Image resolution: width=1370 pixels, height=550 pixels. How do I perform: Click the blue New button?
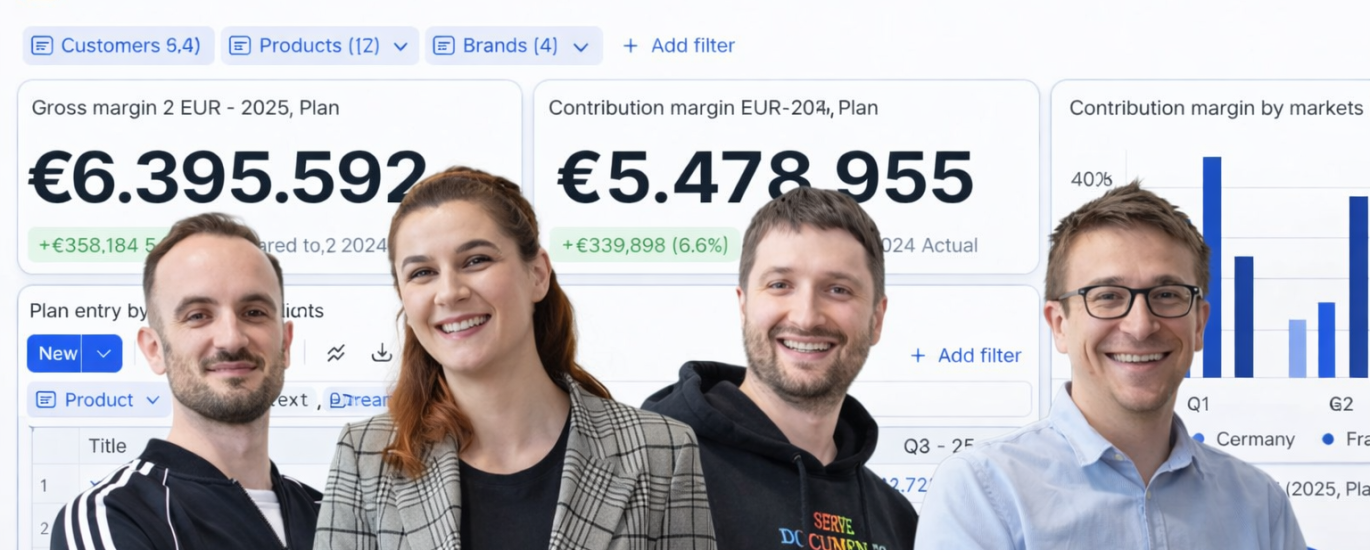(56, 353)
